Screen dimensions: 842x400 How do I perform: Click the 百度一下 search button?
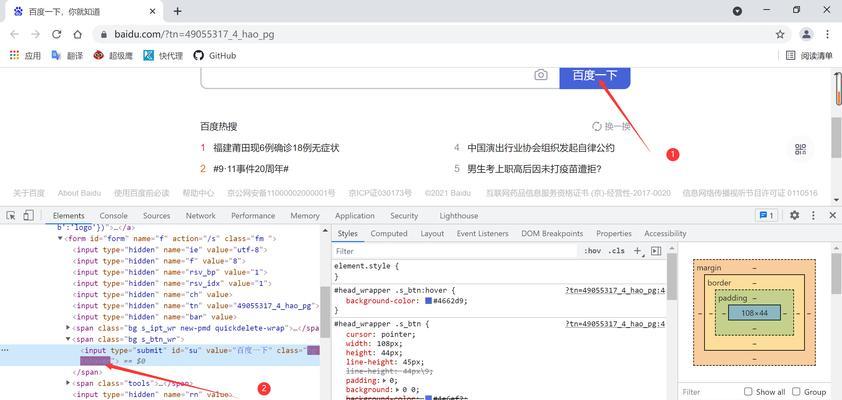(594, 76)
